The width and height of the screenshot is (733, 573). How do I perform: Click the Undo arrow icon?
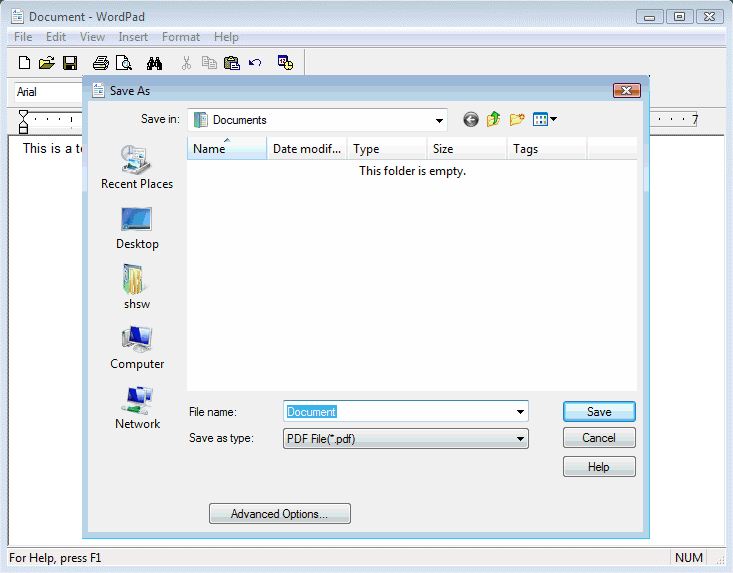click(x=255, y=63)
